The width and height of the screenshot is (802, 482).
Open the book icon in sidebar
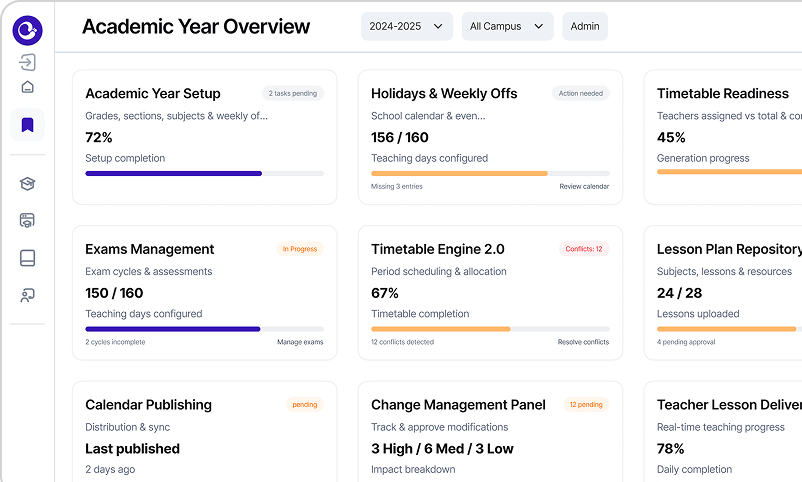coord(28,258)
